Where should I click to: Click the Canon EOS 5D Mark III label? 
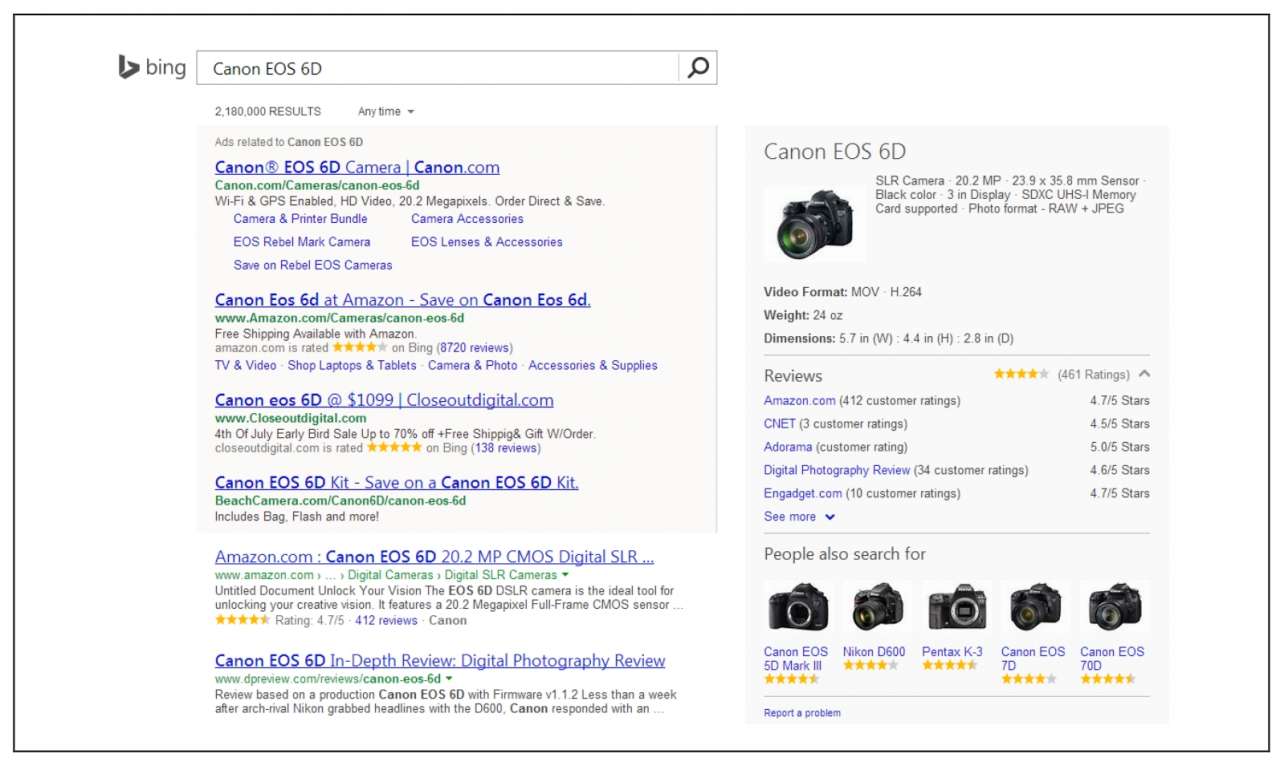pos(796,658)
